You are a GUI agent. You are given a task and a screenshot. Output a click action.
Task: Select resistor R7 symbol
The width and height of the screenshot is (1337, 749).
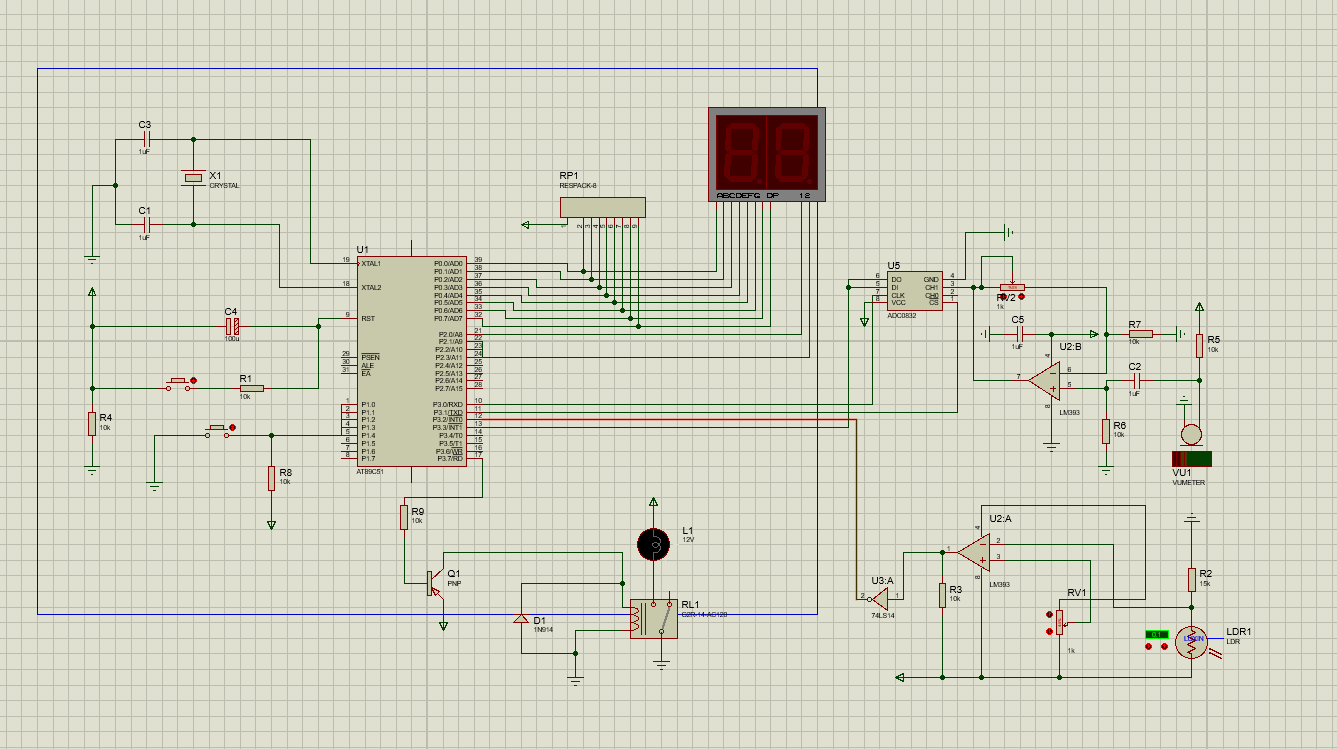click(1141, 334)
